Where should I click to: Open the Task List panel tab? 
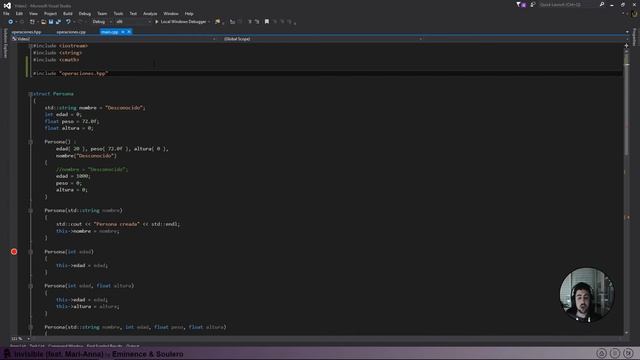click(37, 346)
